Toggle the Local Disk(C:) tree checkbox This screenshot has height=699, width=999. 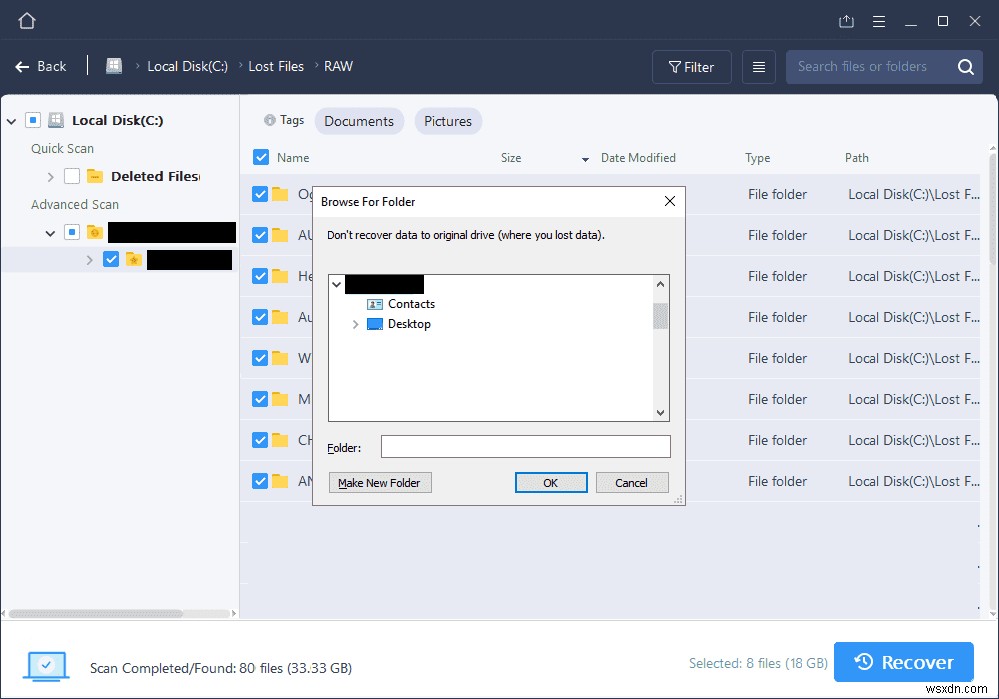[x=33, y=120]
